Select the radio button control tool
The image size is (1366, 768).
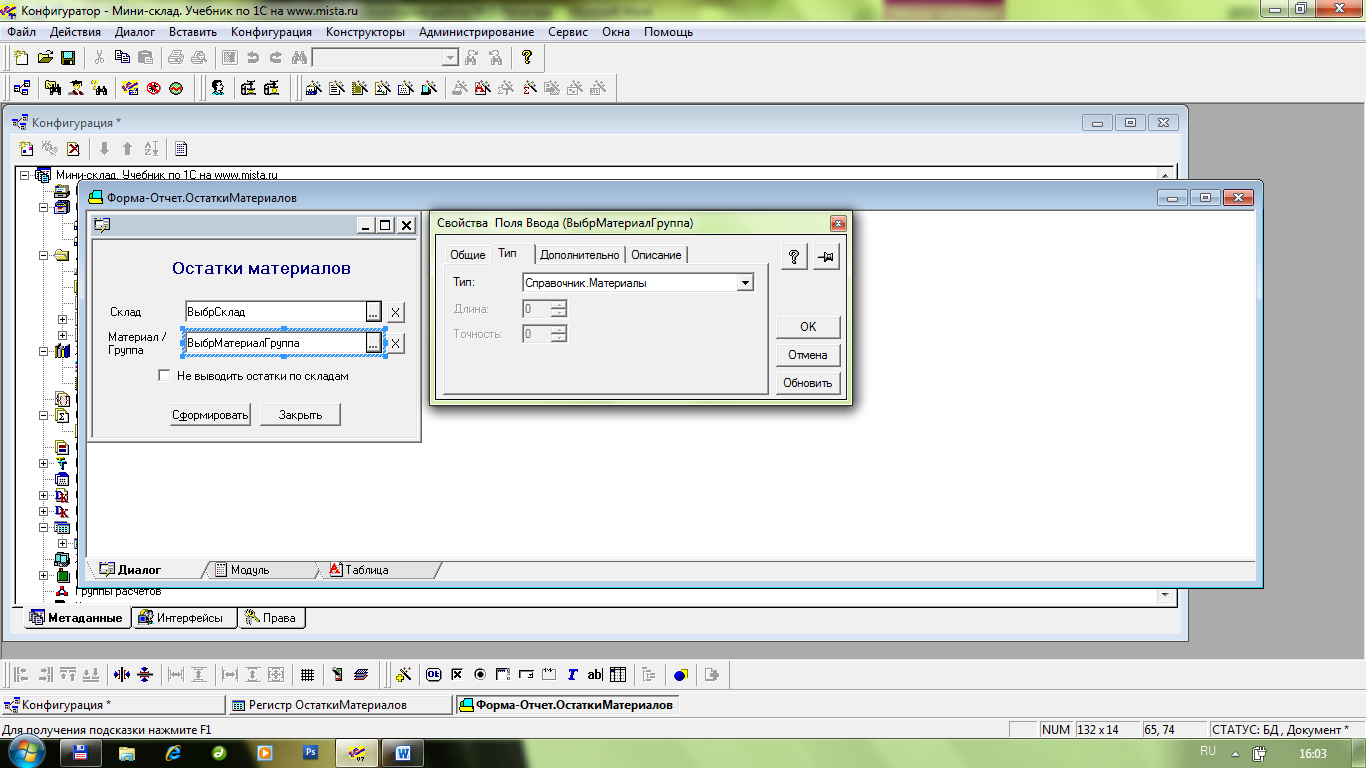[480, 675]
